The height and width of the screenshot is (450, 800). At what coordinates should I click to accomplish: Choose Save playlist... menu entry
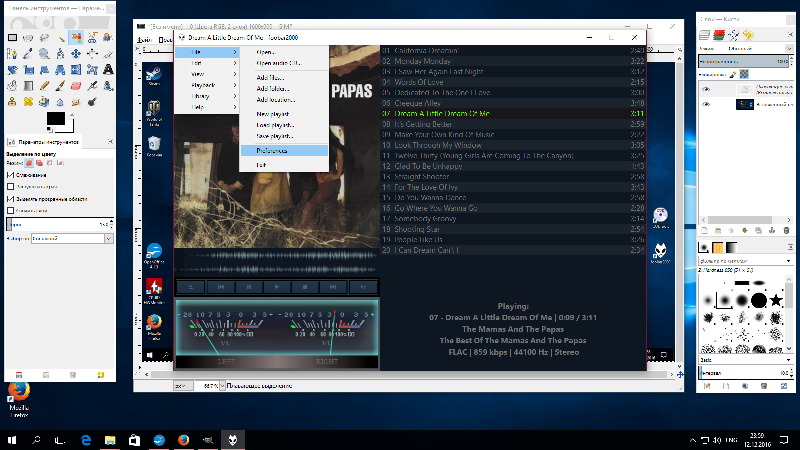pyautogui.click(x=284, y=136)
